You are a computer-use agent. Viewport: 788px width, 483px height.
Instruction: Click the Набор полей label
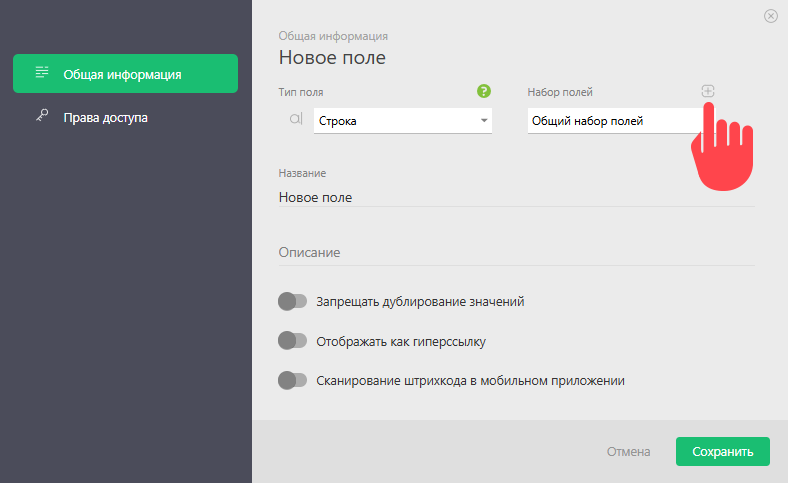560,92
